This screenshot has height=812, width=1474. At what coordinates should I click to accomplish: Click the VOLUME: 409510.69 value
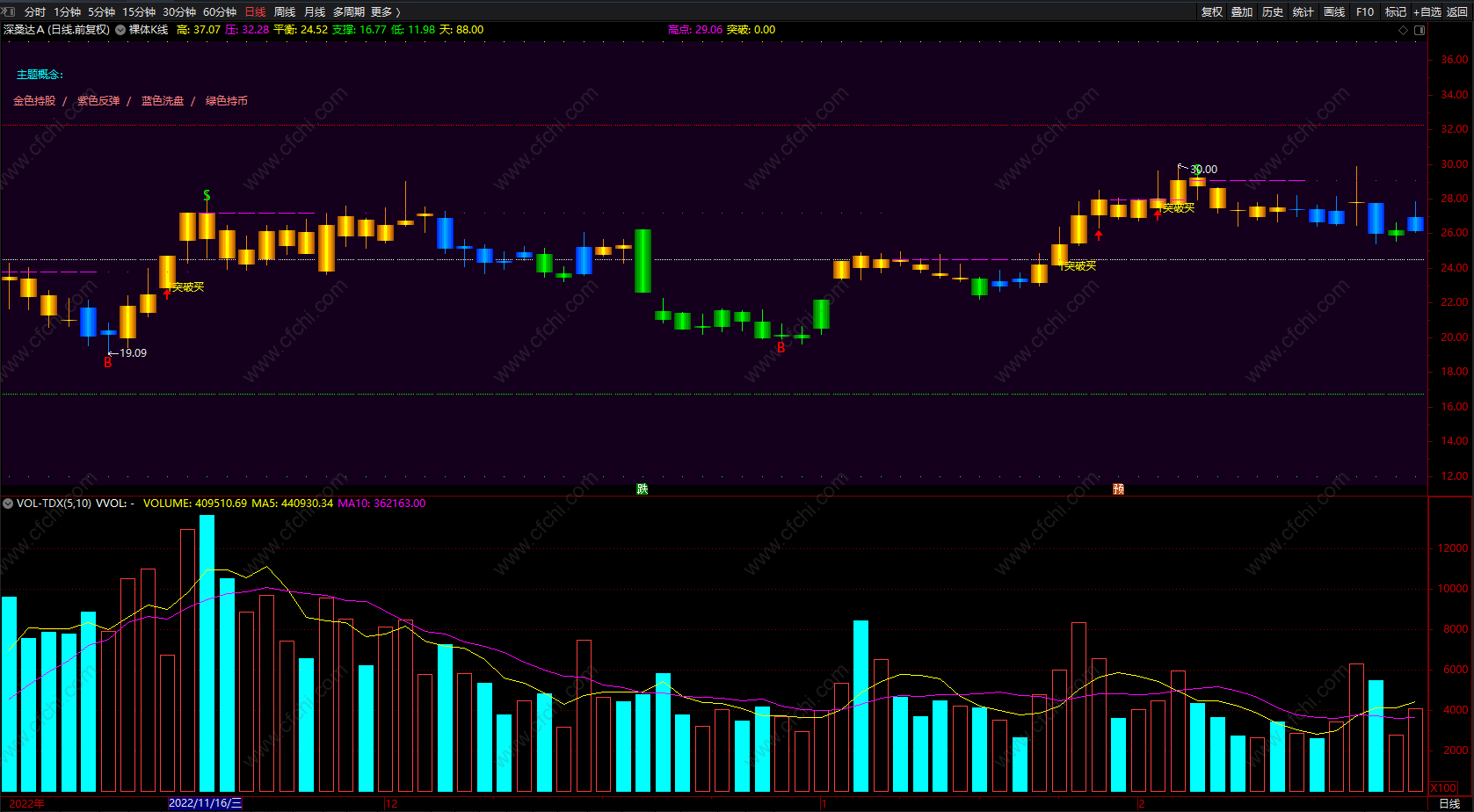pyautogui.click(x=195, y=504)
